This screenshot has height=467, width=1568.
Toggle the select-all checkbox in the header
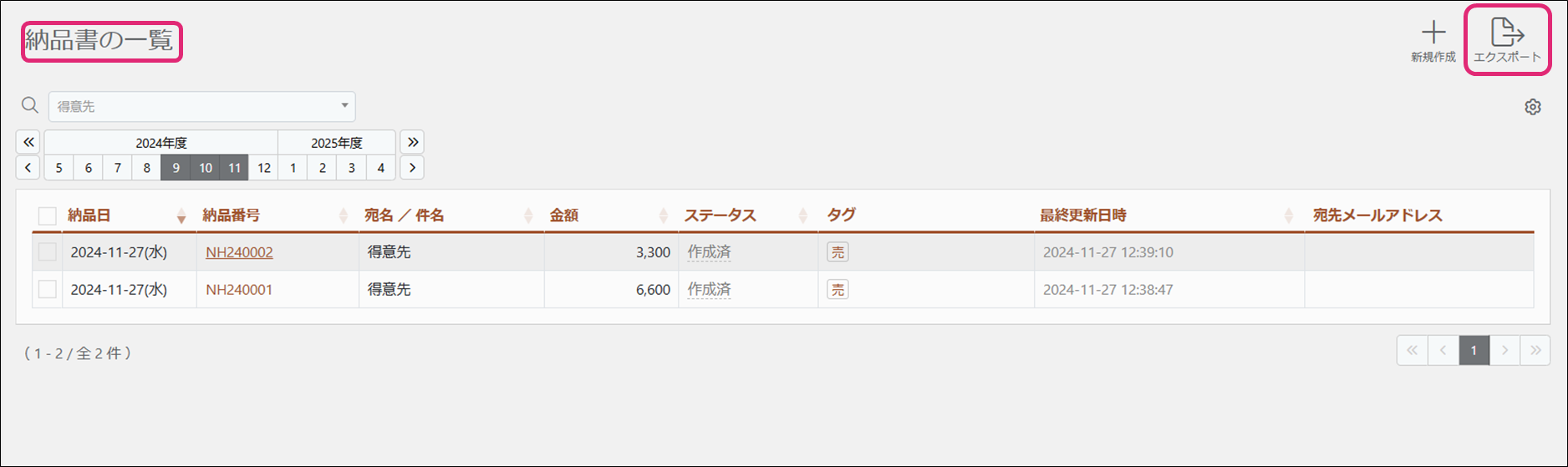click(48, 216)
